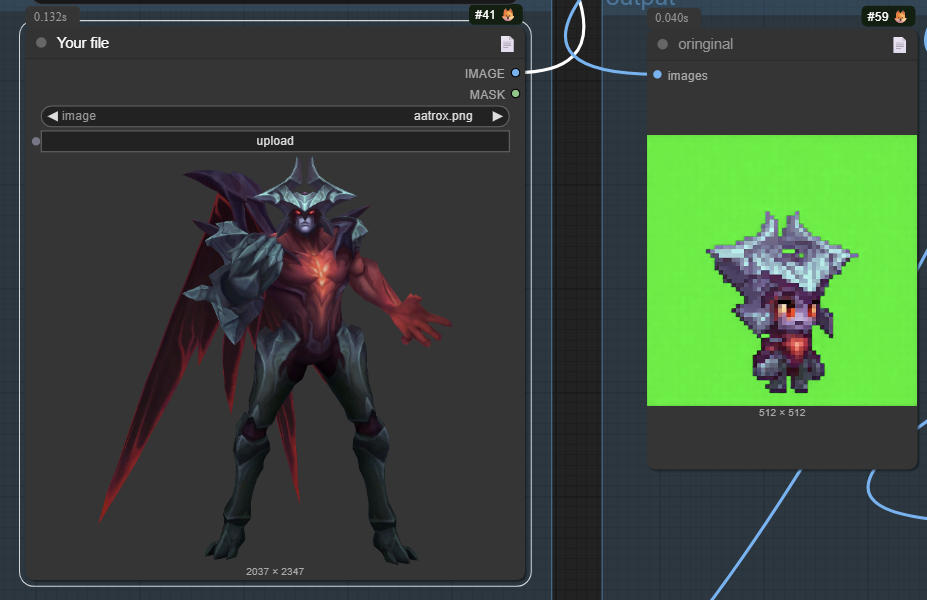Click the fox icon on badge #59
927x600 pixels.
click(x=900, y=17)
